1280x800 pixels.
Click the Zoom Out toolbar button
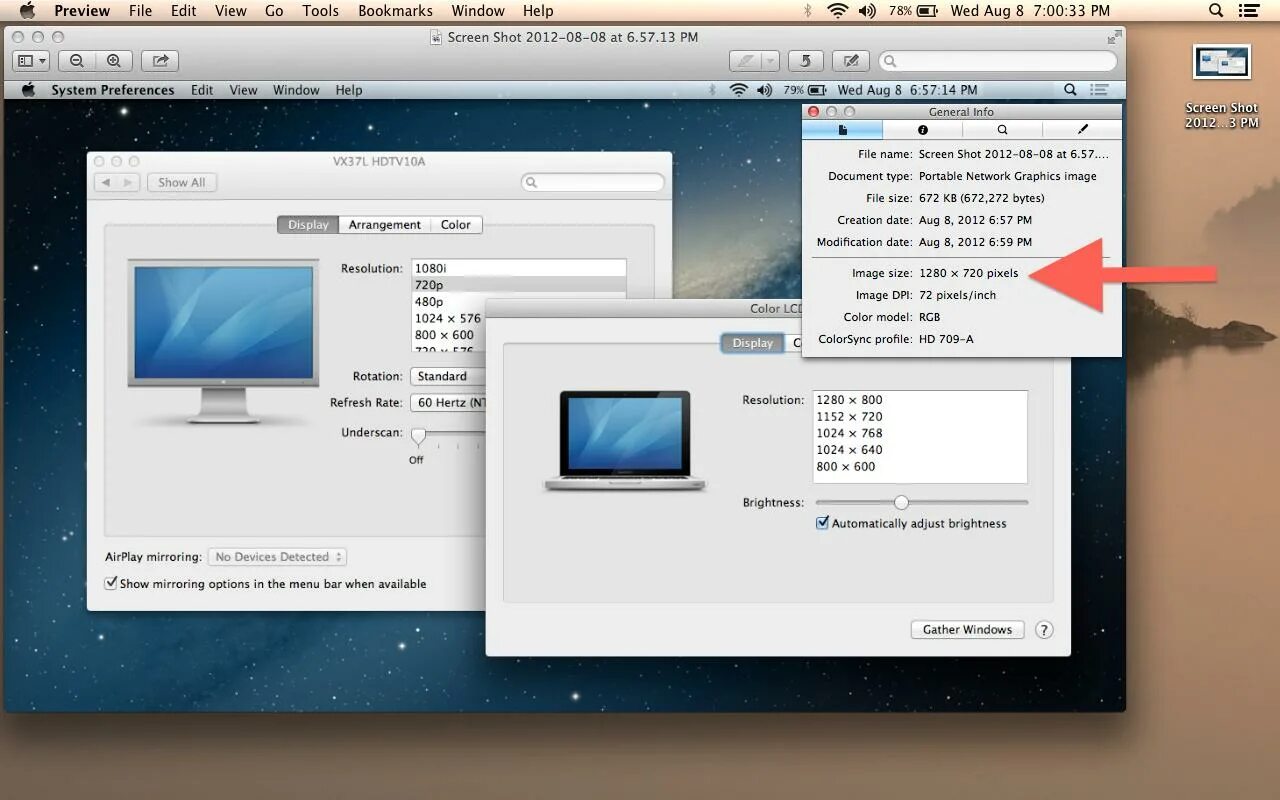(x=77, y=61)
